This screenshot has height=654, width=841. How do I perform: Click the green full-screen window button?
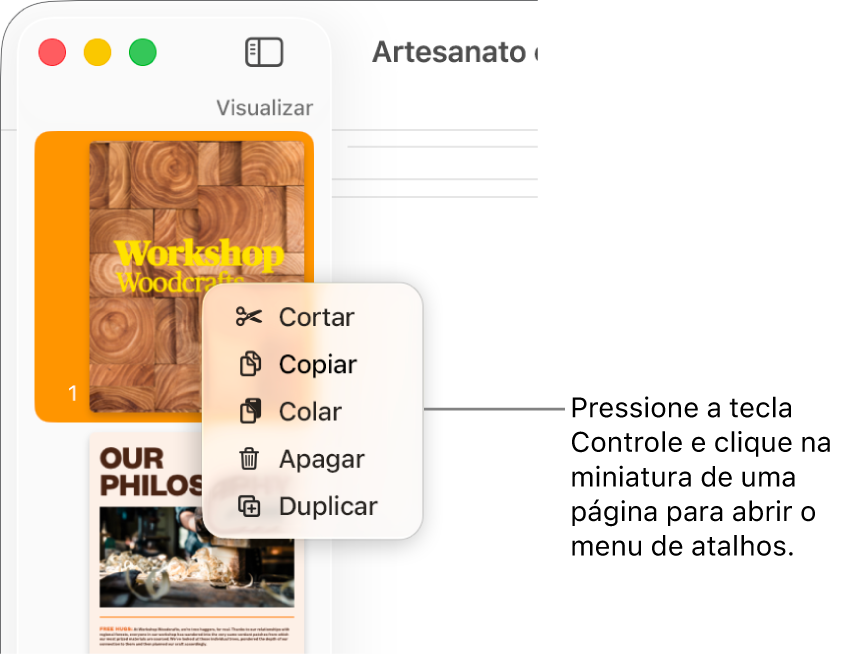[143, 52]
